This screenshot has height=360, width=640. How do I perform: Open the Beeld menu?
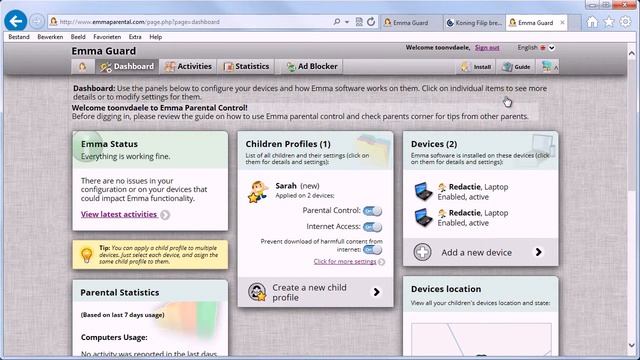(78, 37)
